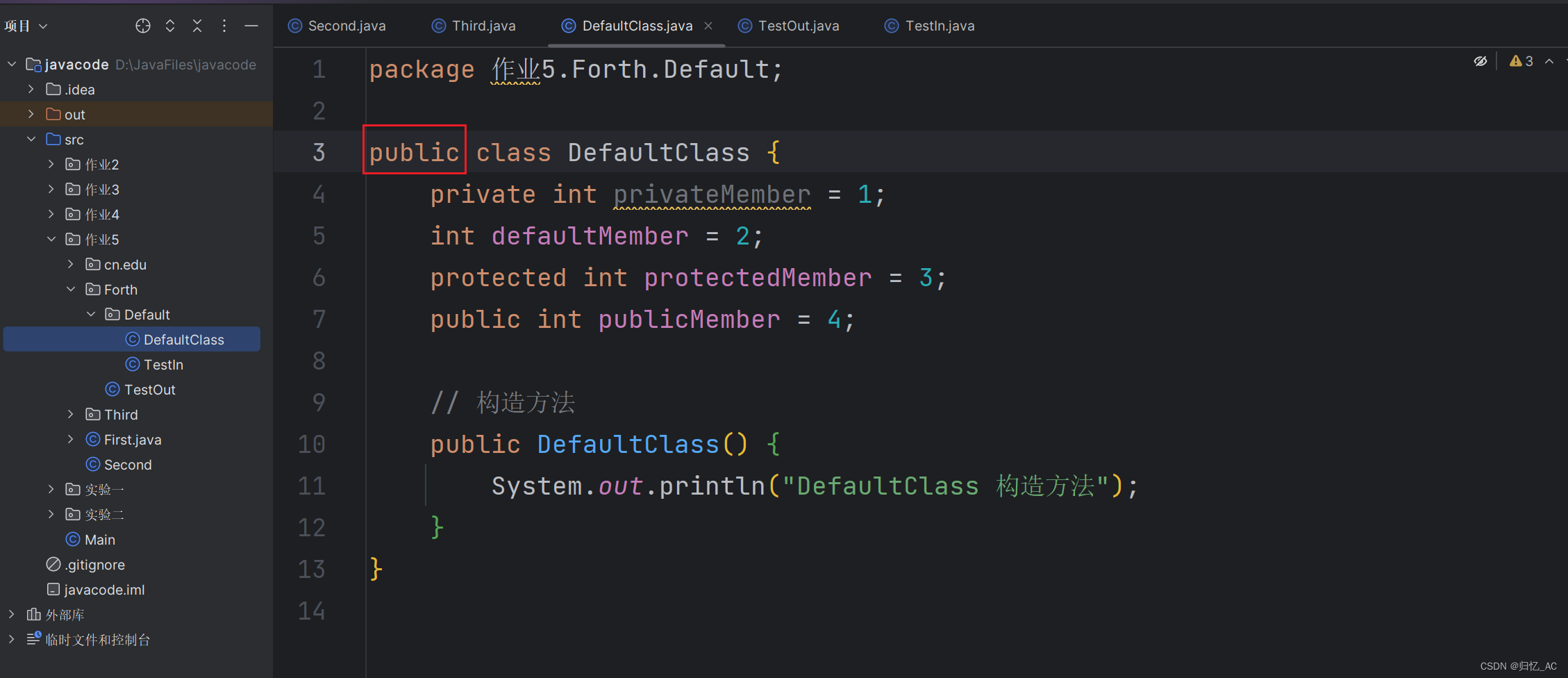Switch to the Second.java tab

pyautogui.click(x=345, y=26)
